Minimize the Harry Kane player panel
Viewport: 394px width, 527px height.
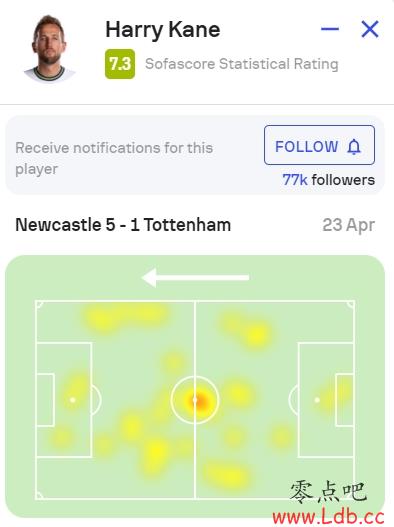pyautogui.click(x=330, y=29)
